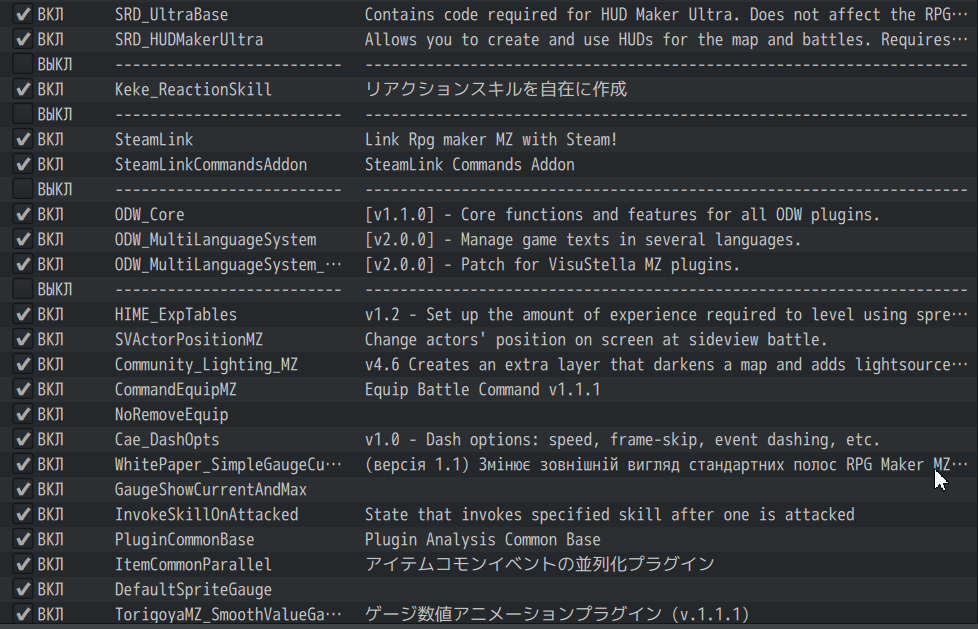978x629 pixels.
Task: Click 'Contains code required for HUD Maker' description
Action: 666,14
